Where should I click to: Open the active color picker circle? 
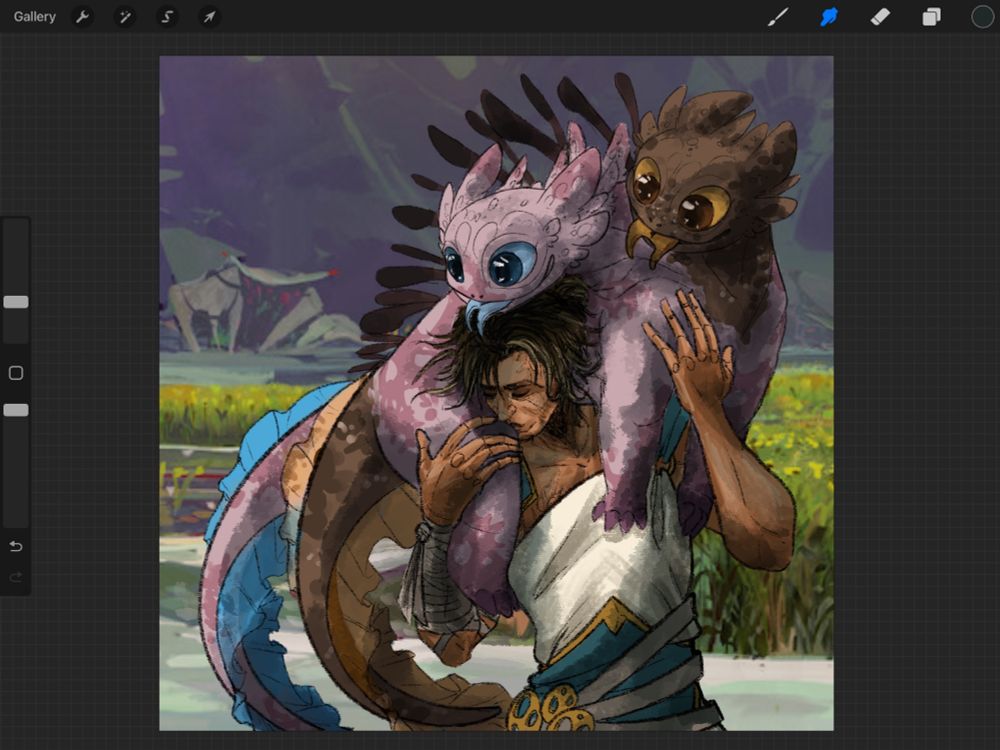982,17
